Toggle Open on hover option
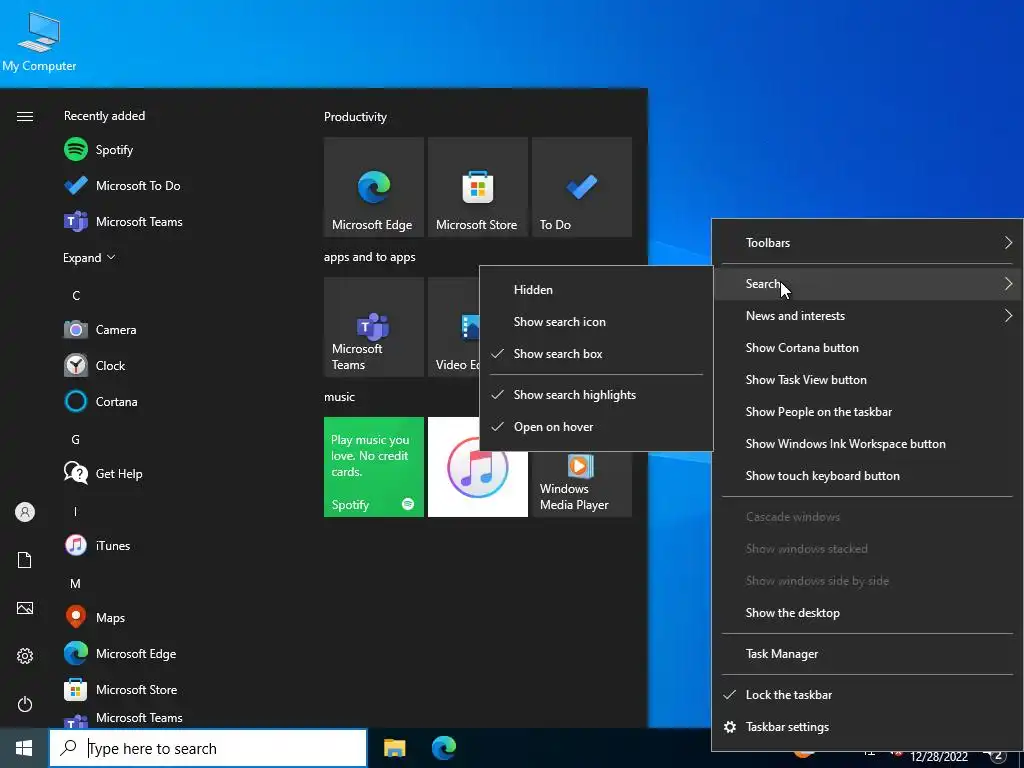The height and width of the screenshot is (768, 1024). pyautogui.click(x=596, y=426)
